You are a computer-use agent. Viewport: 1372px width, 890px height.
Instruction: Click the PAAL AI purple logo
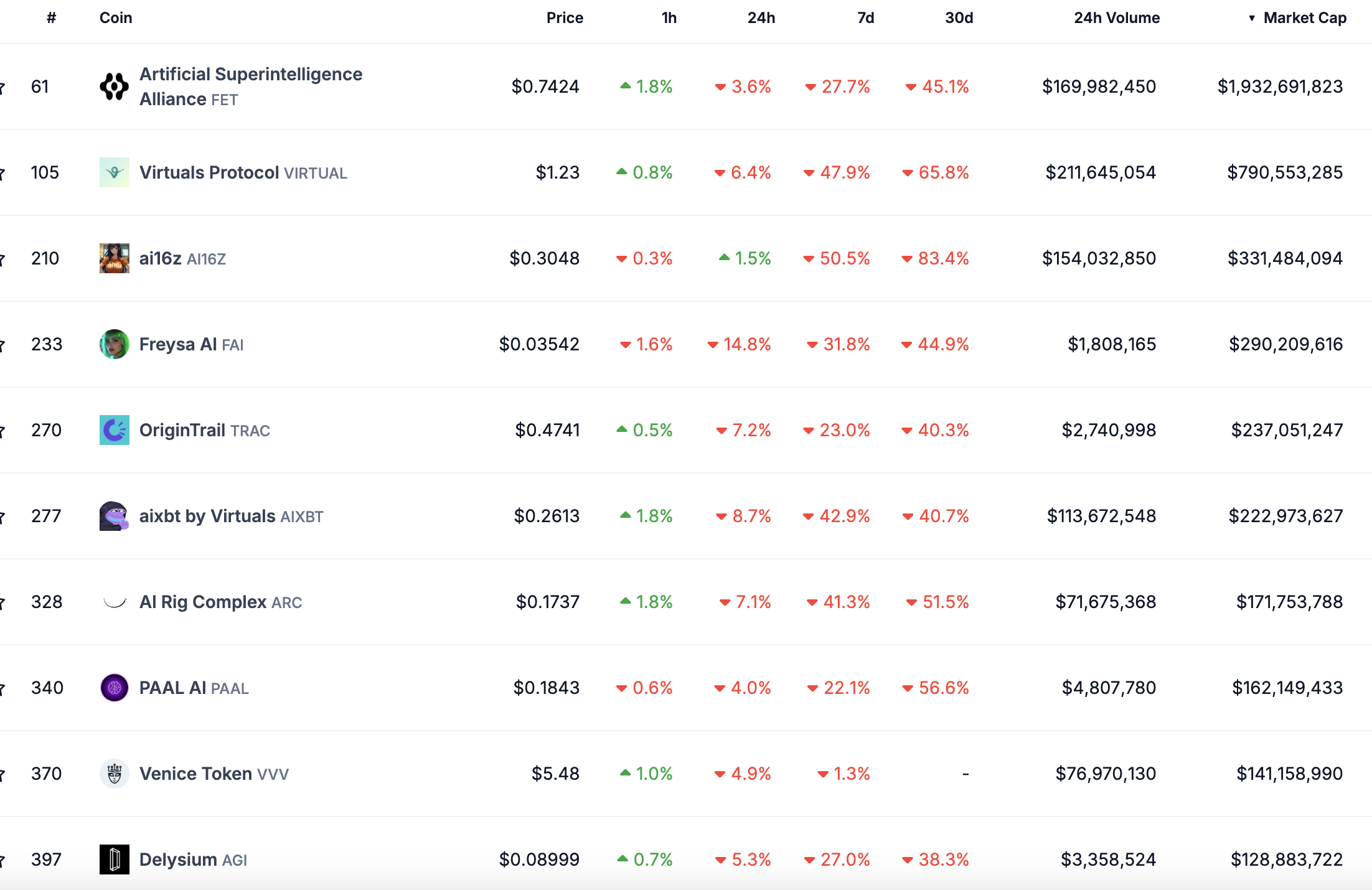pyautogui.click(x=114, y=688)
